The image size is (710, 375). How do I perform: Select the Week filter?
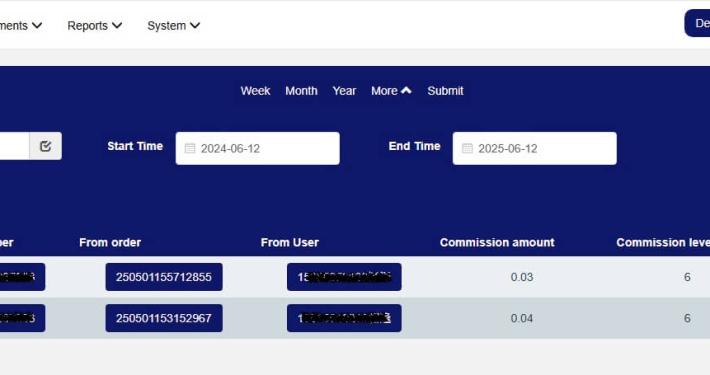255,91
